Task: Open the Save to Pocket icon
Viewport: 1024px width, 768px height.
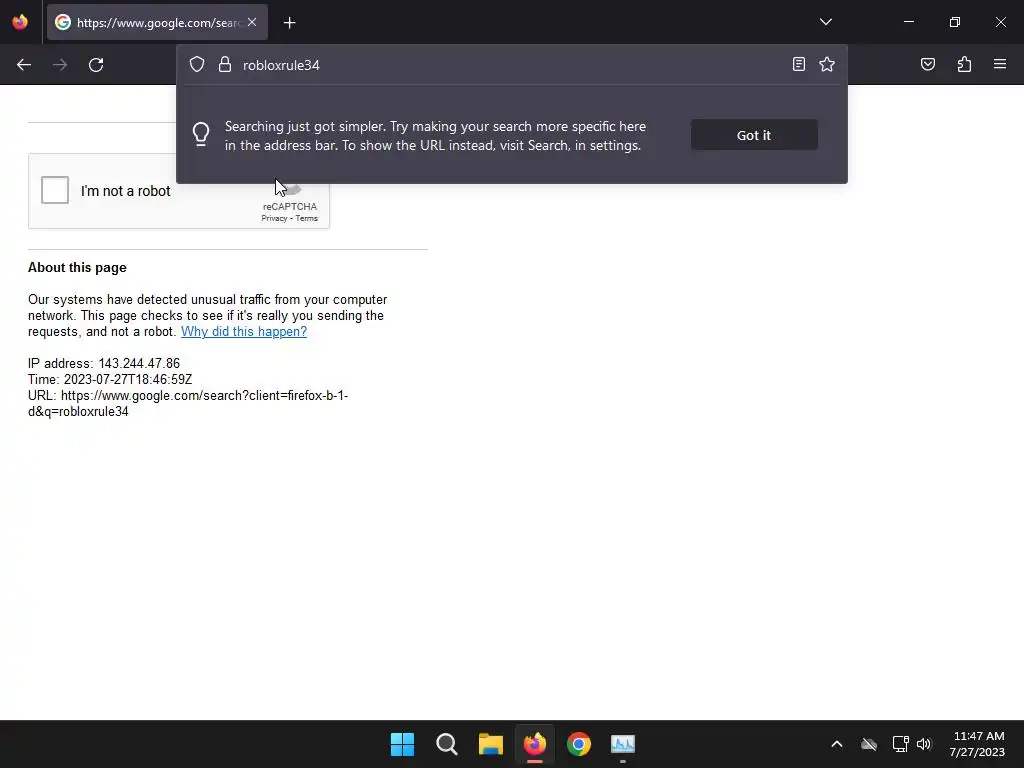Action: click(927, 64)
